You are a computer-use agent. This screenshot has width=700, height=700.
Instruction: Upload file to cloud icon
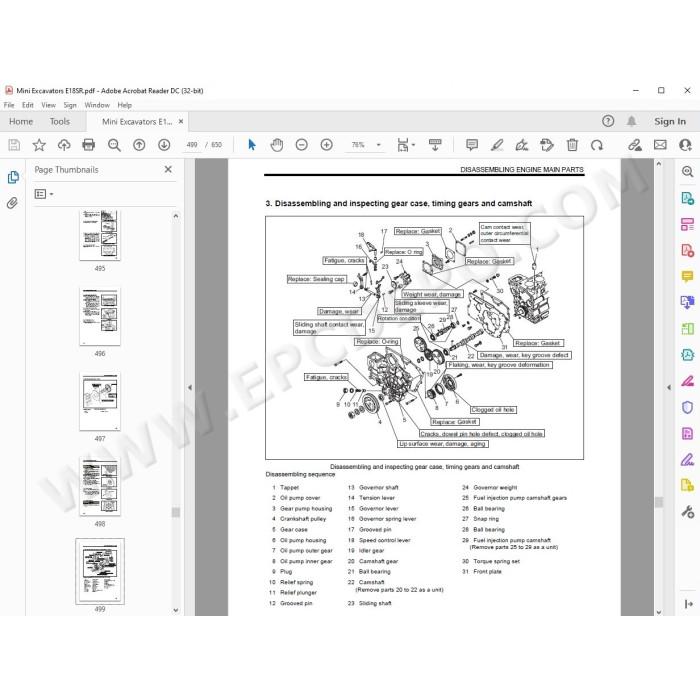coord(64,145)
